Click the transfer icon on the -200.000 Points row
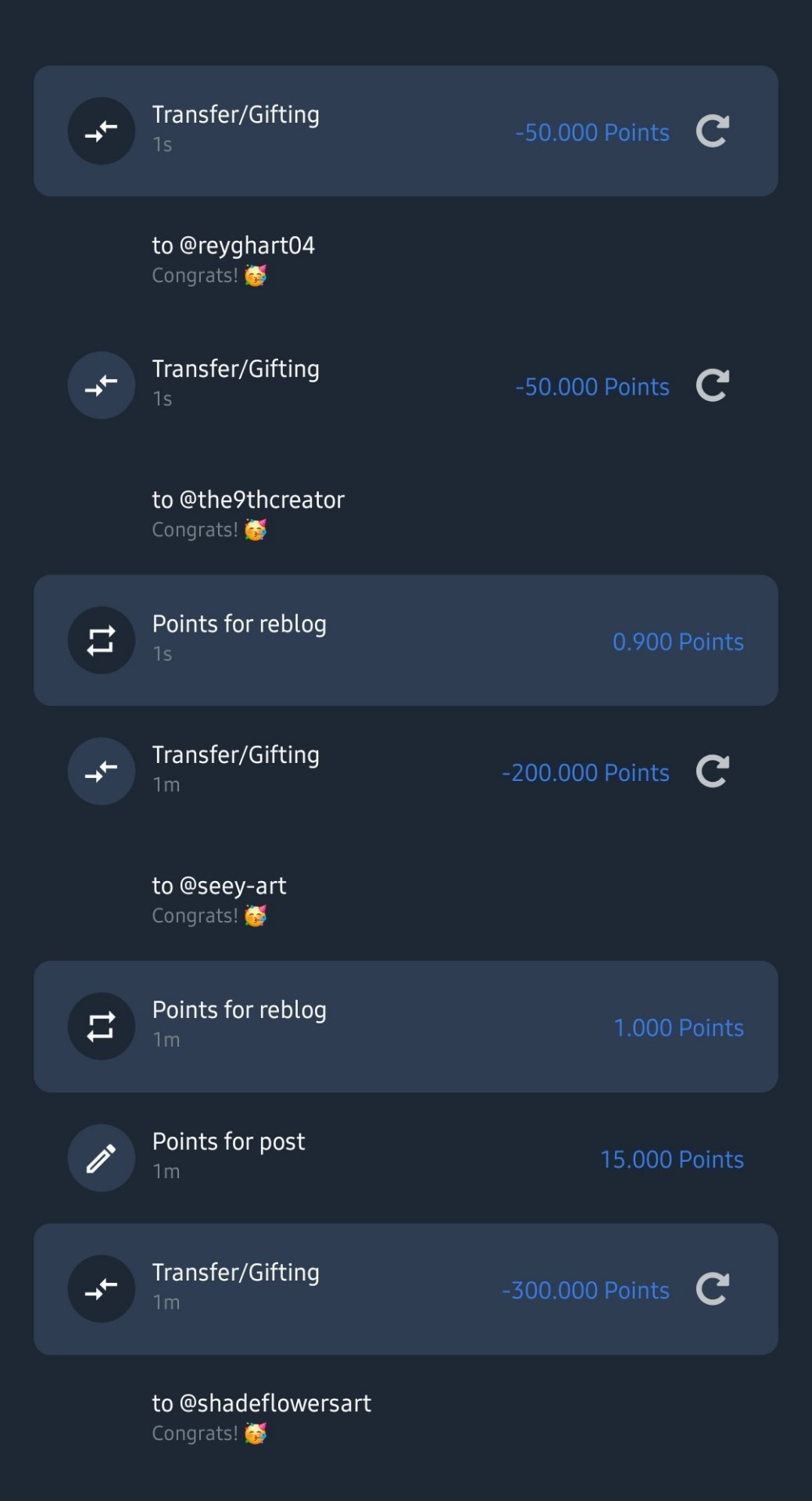This screenshot has width=812, height=1501. pos(102,772)
